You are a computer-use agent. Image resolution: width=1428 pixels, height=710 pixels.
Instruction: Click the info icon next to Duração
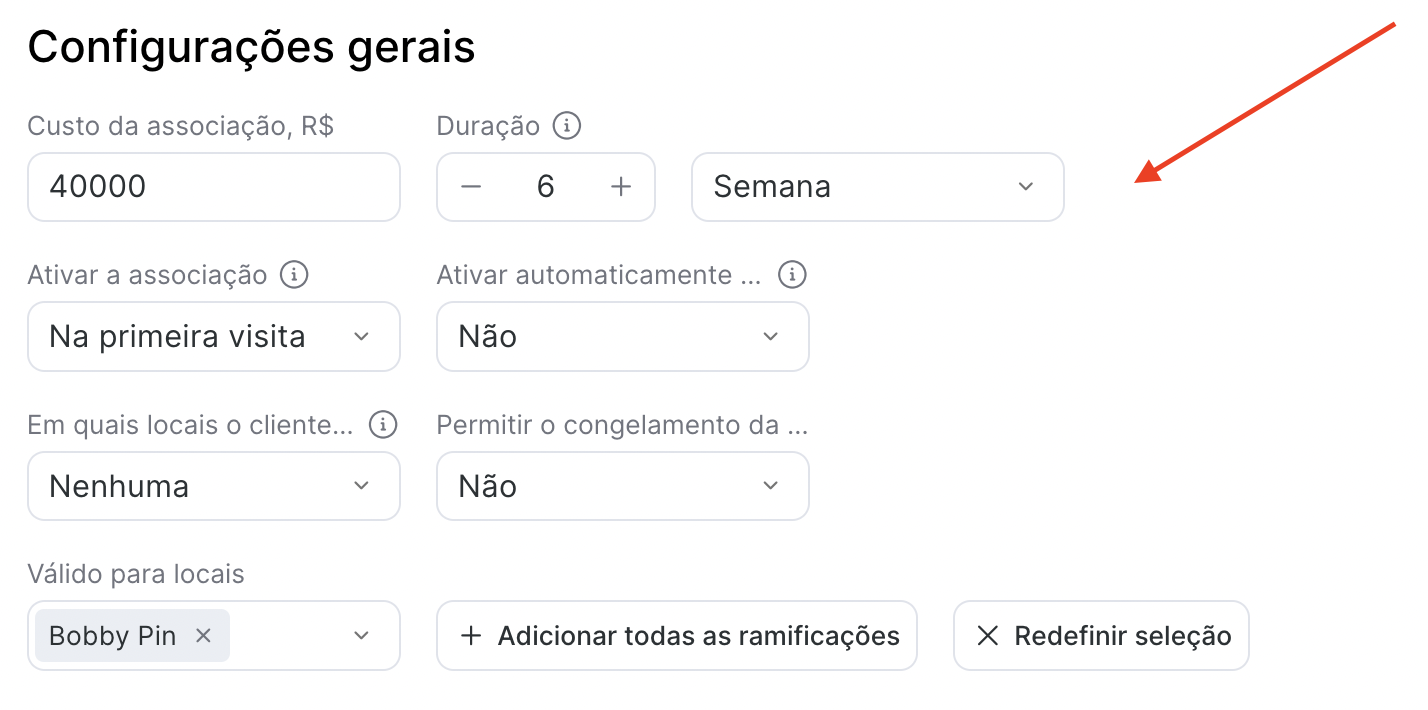pyautogui.click(x=567, y=126)
